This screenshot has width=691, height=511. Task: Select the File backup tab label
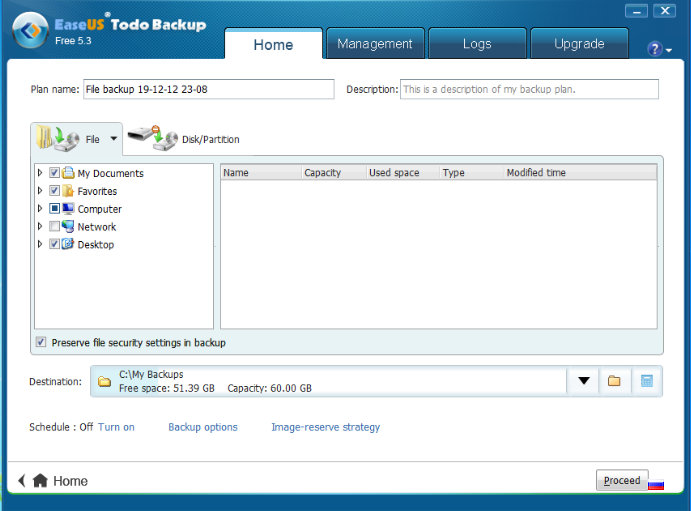[93, 139]
